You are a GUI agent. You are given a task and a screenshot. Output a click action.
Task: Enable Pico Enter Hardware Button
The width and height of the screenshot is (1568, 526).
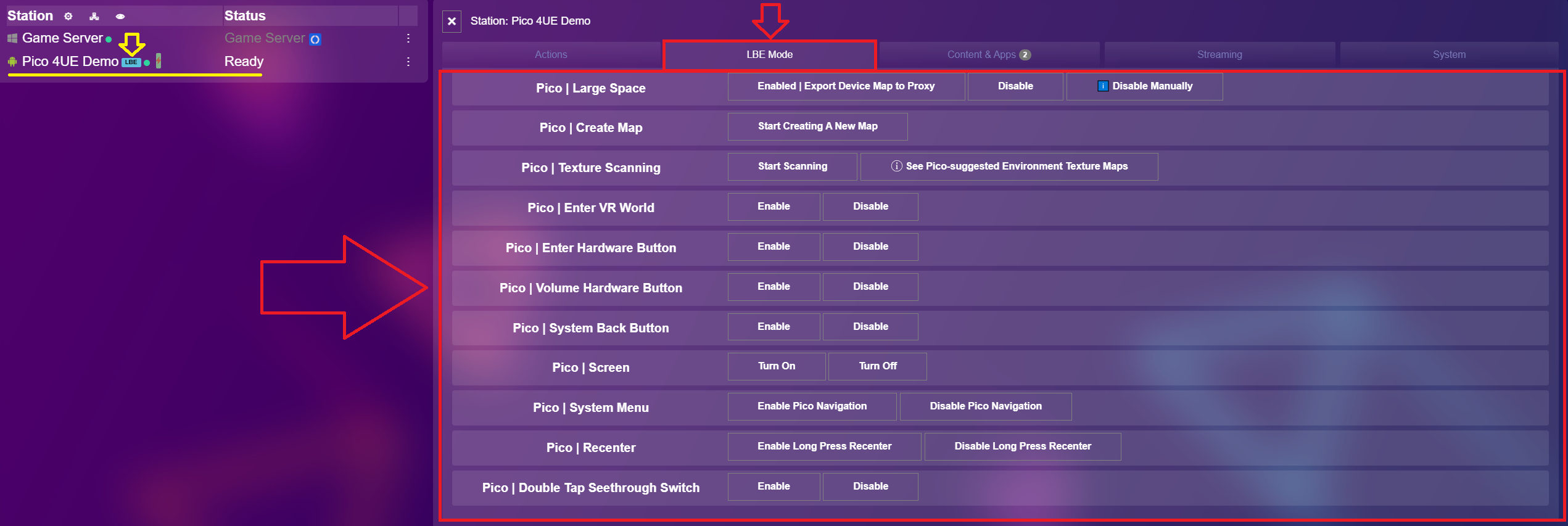(774, 247)
